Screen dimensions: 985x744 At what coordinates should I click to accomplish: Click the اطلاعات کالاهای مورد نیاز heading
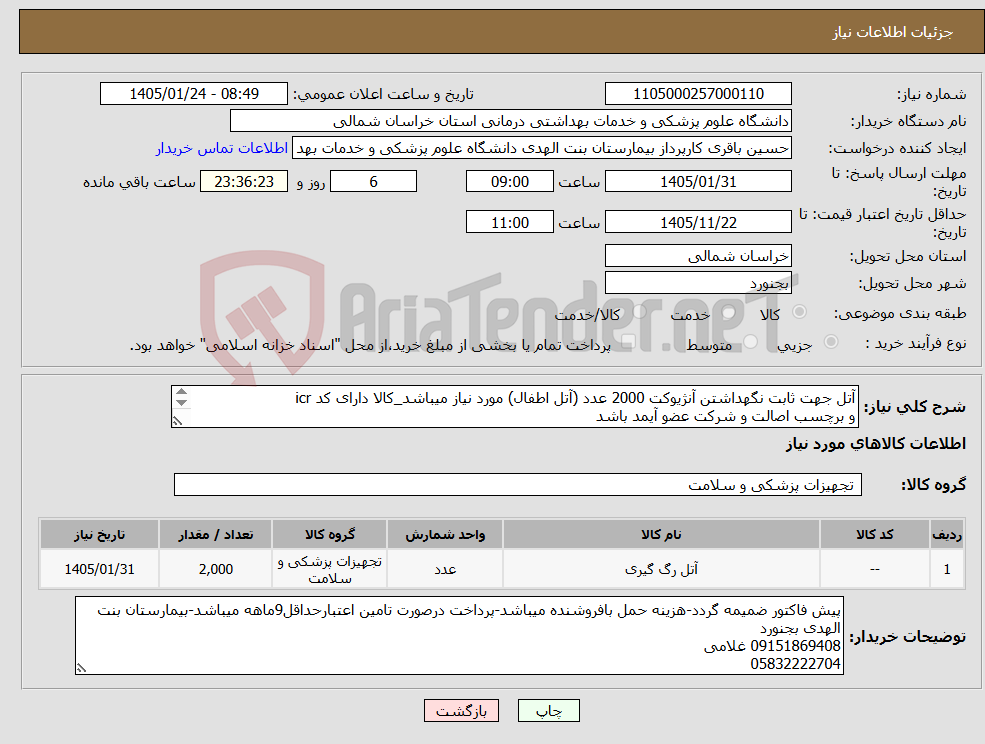876,444
